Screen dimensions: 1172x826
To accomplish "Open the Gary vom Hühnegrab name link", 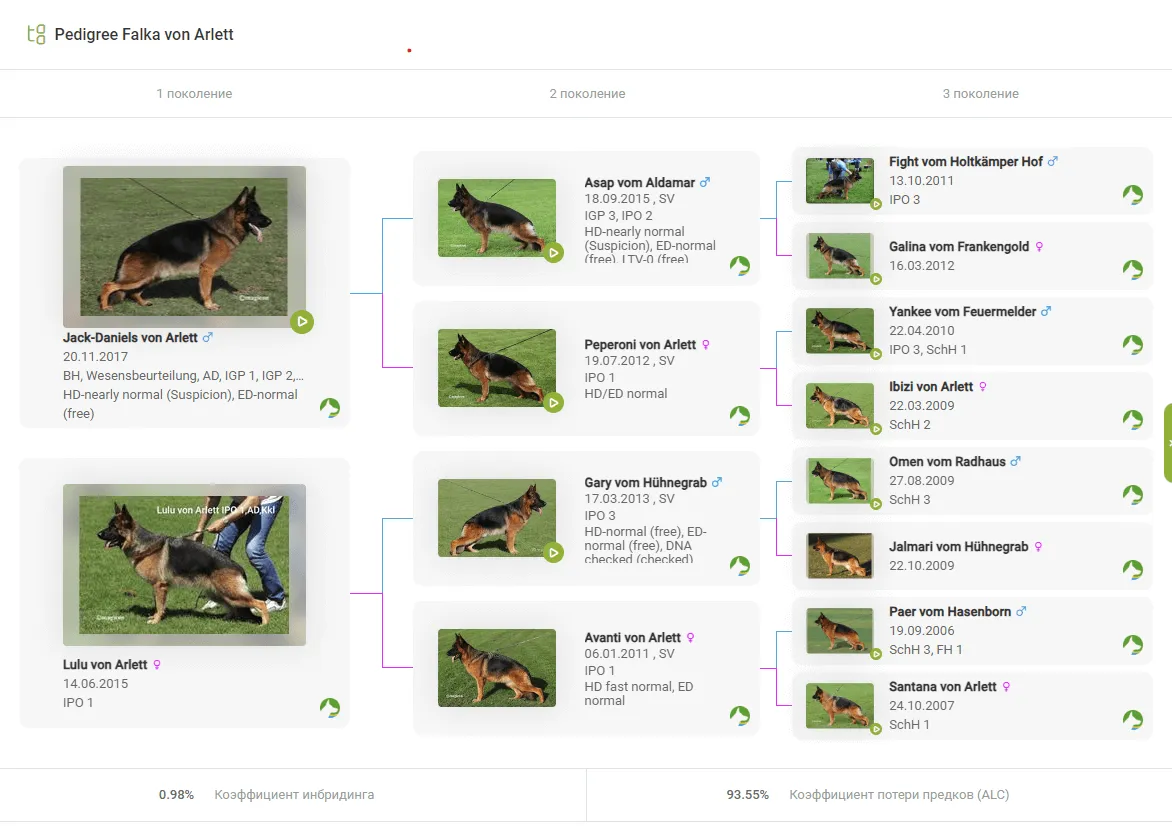I will pyautogui.click(x=645, y=483).
